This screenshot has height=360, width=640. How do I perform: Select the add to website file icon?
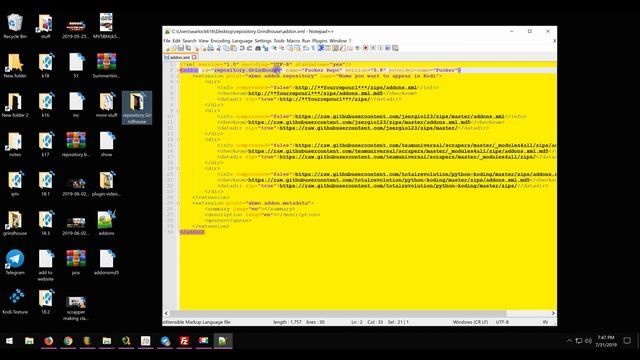point(45,265)
